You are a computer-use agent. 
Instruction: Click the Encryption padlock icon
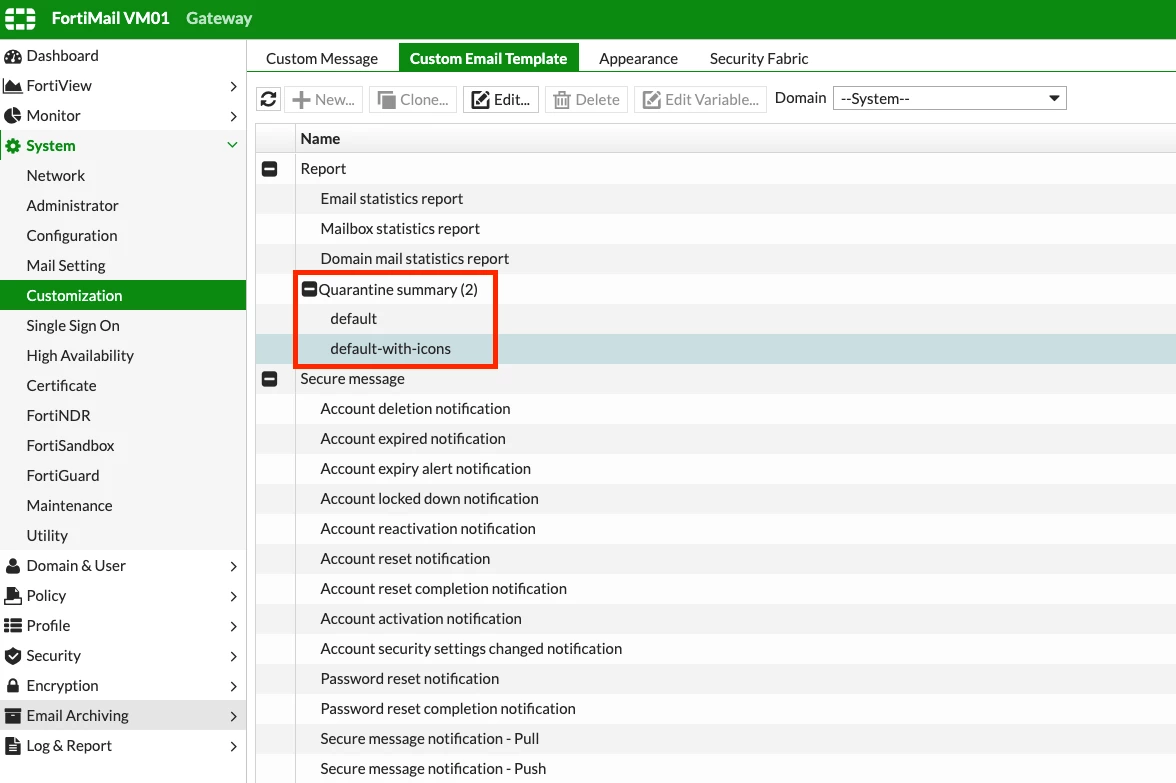[13, 686]
